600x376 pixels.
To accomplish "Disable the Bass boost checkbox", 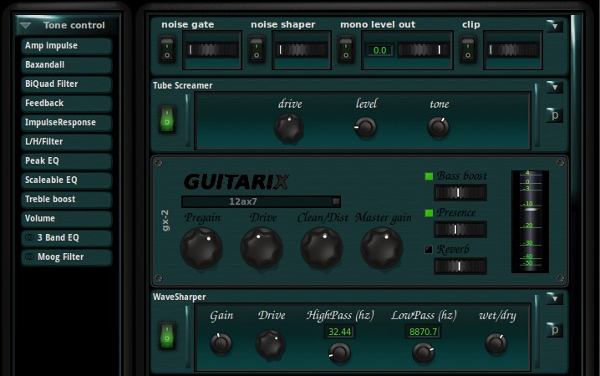I will (x=429, y=176).
